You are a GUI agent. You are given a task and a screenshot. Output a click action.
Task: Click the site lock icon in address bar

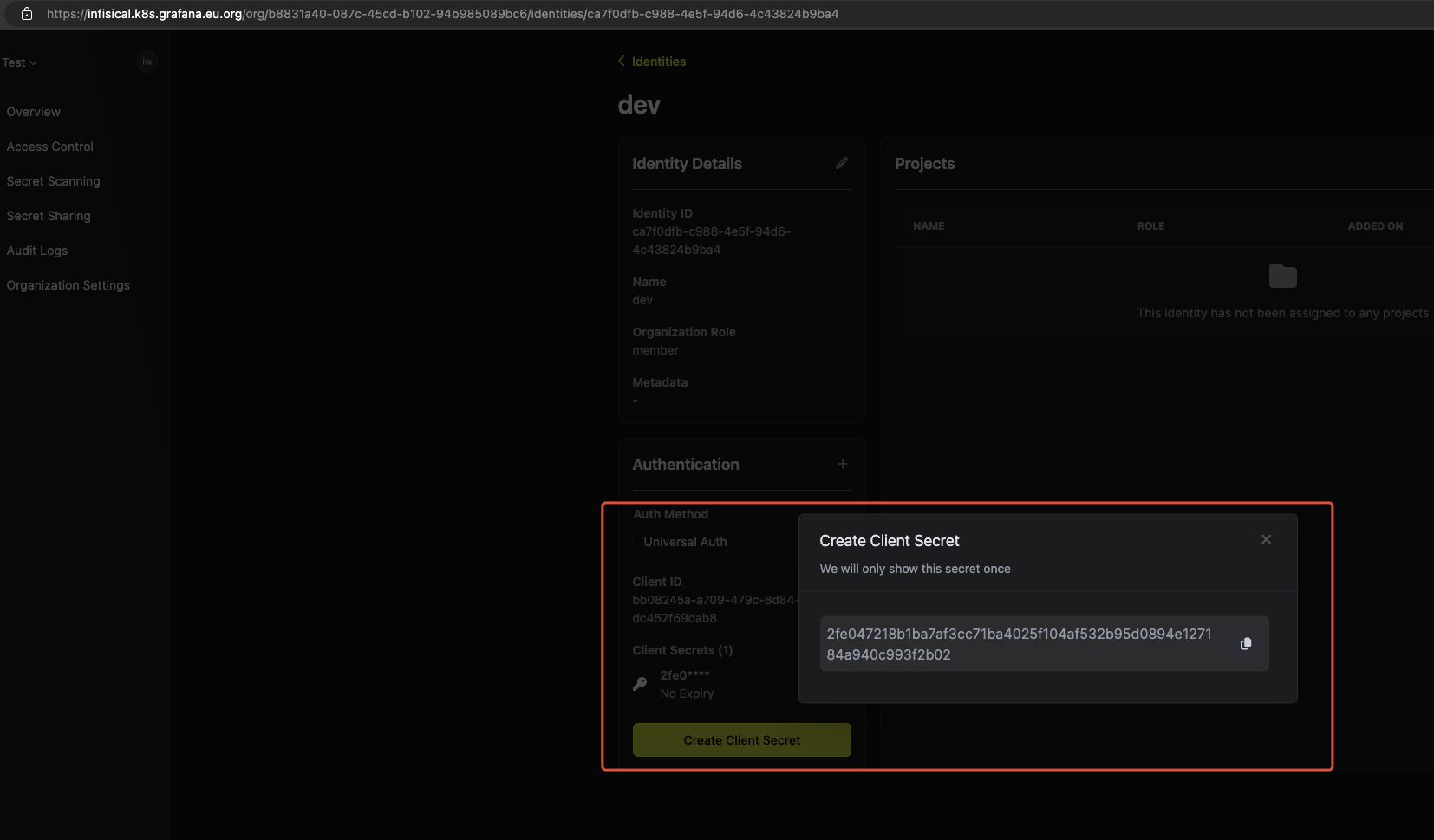(27, 14)
